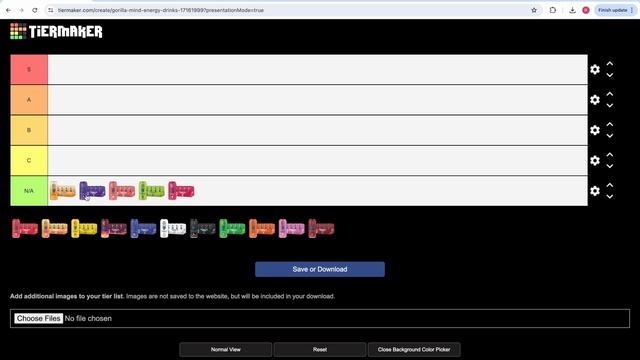Select last crimson can in N/A row
This screenshot has height=360, width=640.
[181, 191]
